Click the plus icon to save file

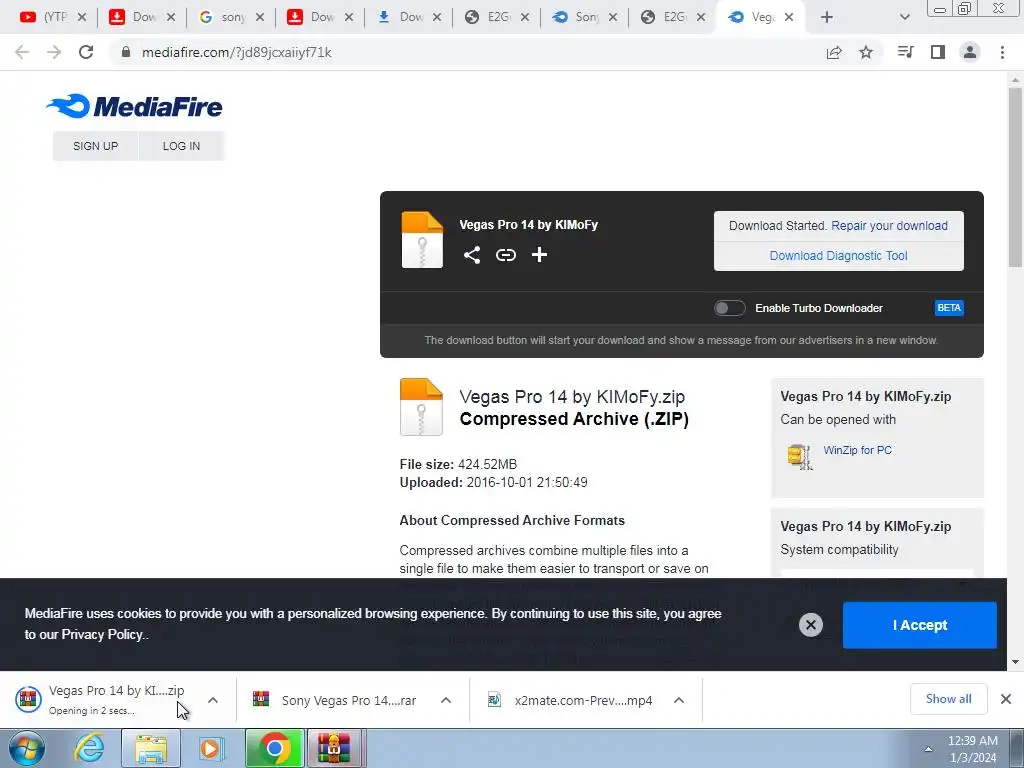tap(539, 255)
